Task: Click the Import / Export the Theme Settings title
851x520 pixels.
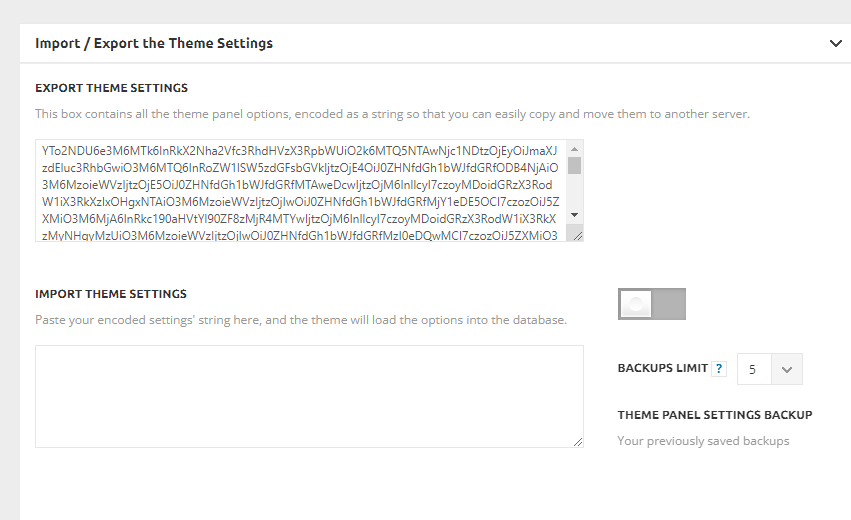Action: pyautogui.click(x=154, y=43)
